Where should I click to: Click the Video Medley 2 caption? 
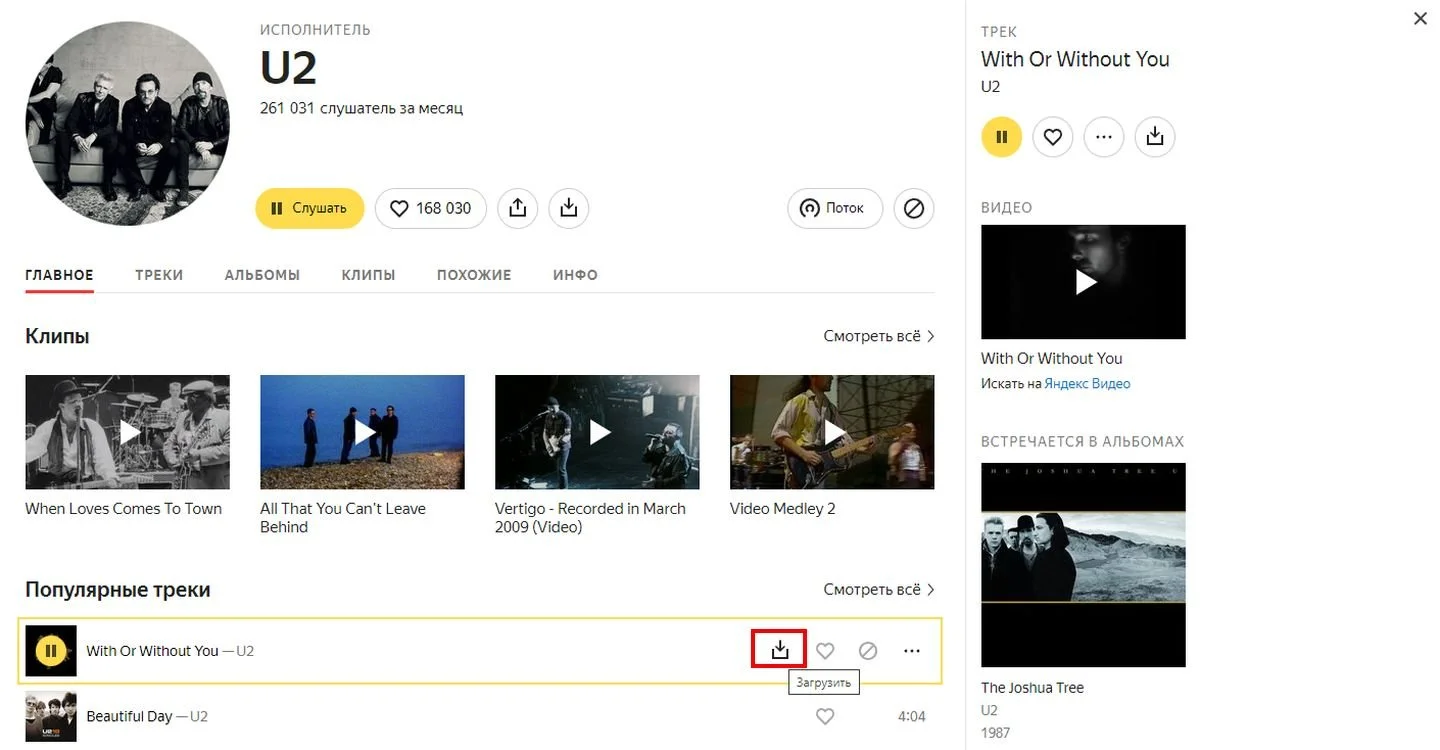click(x=783, y=509)
